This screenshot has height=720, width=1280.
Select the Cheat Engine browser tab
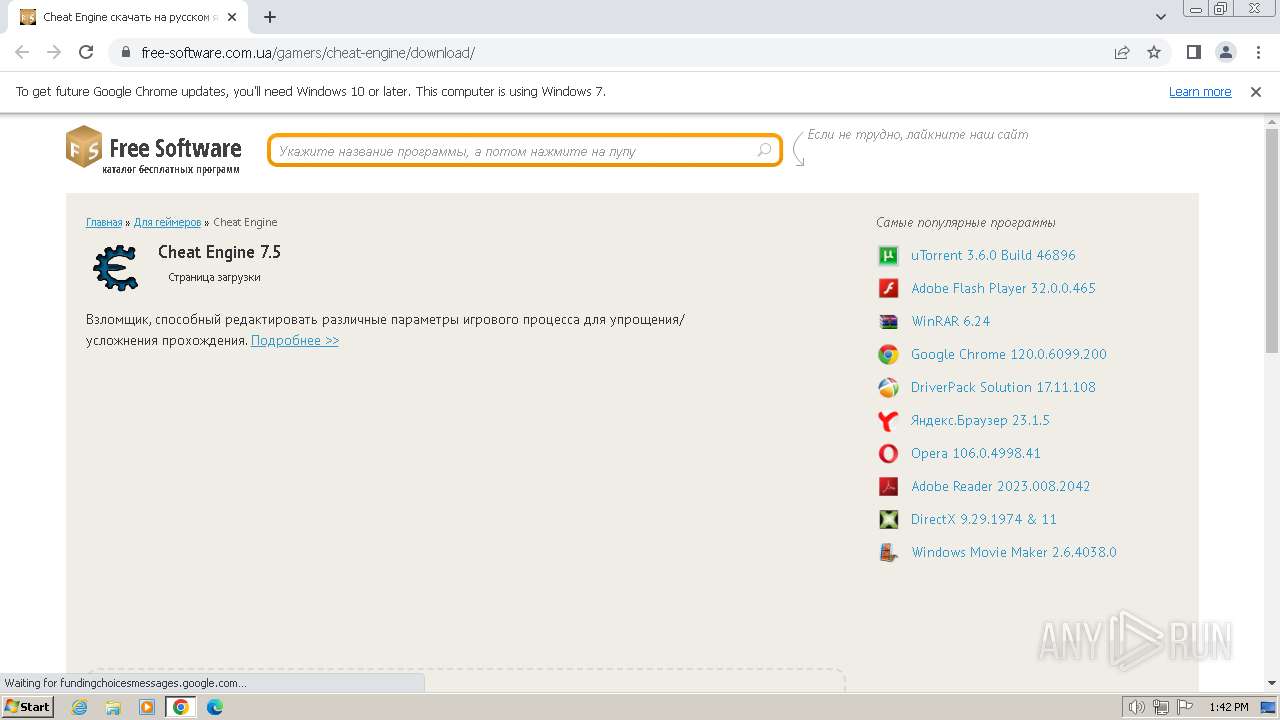127,17
